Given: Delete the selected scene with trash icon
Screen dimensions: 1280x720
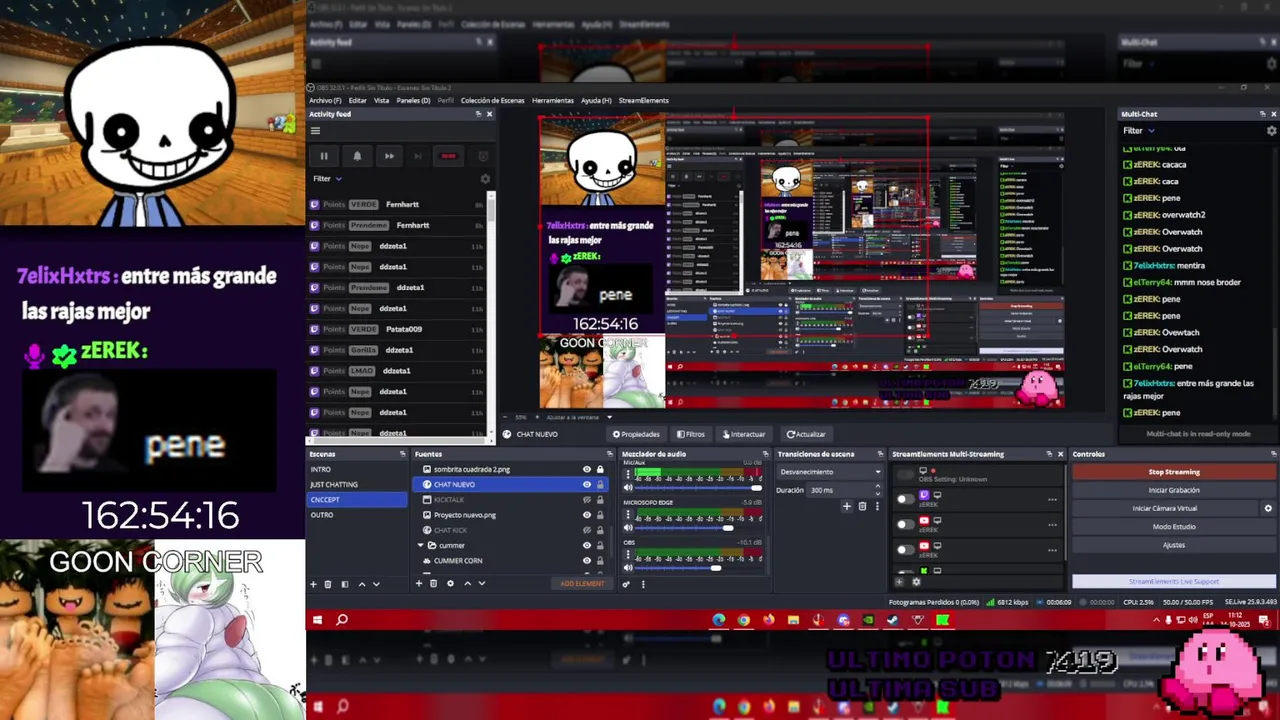Looking at the screenshot, I should [328, 584].
